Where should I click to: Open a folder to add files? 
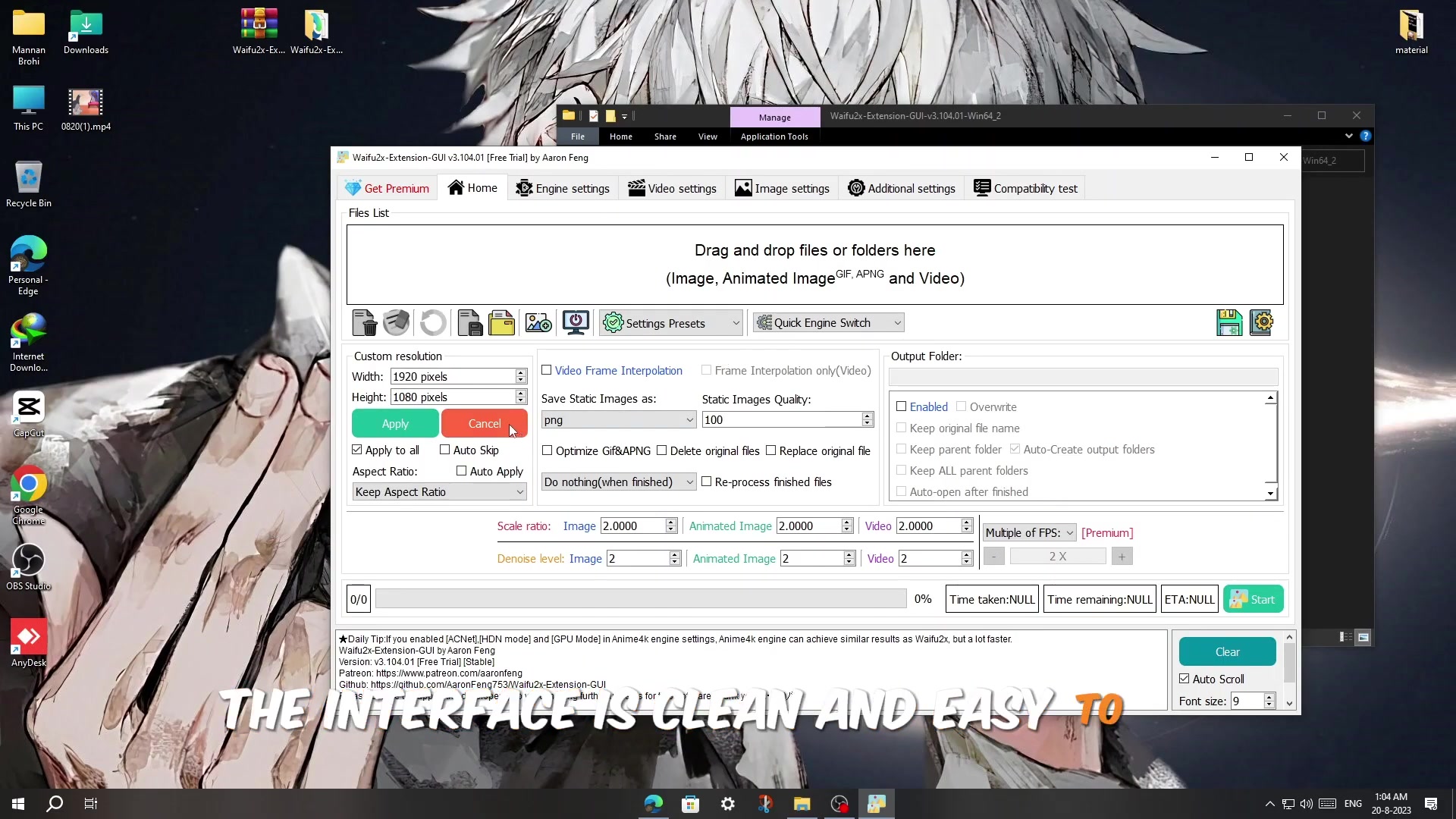tap(501, 322)
